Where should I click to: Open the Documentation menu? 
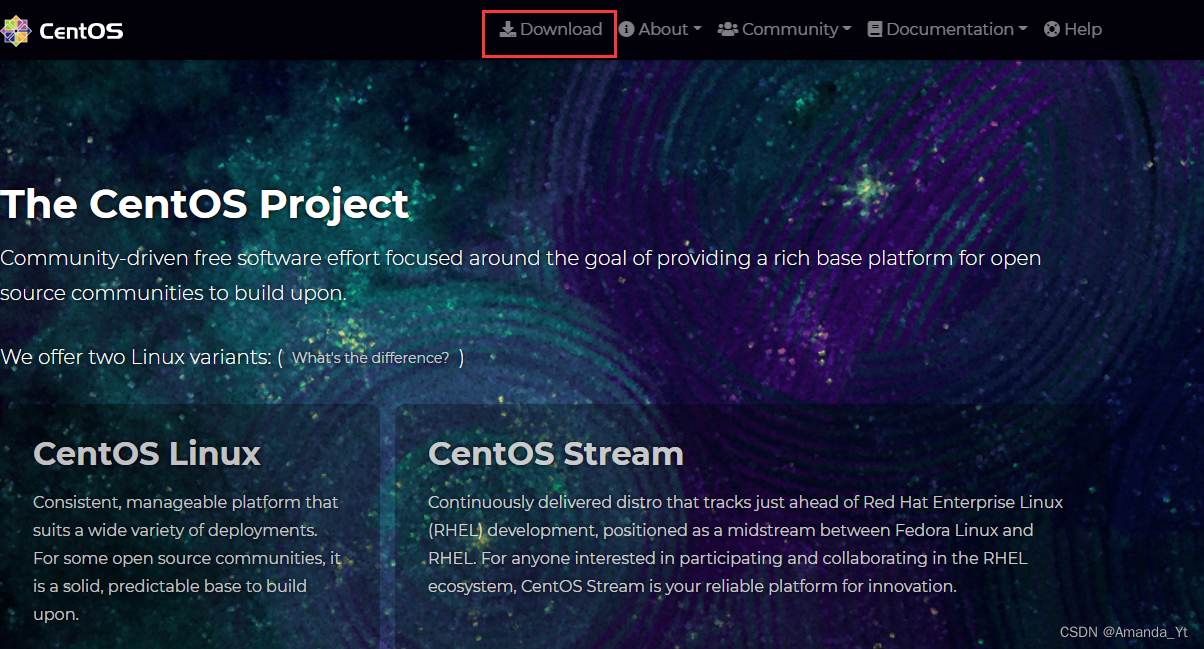tap(948, 29)
